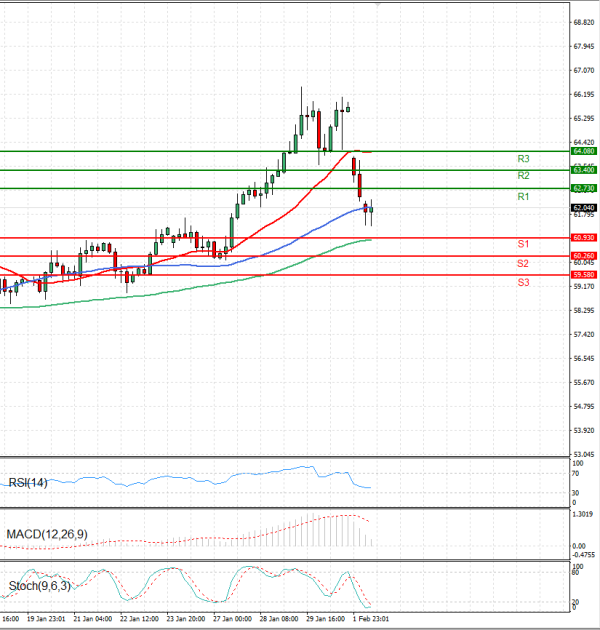Click the 60.260 red price tag
This screenshot has height=630, width=600.
pyautogui.click(x=584, y=256)
